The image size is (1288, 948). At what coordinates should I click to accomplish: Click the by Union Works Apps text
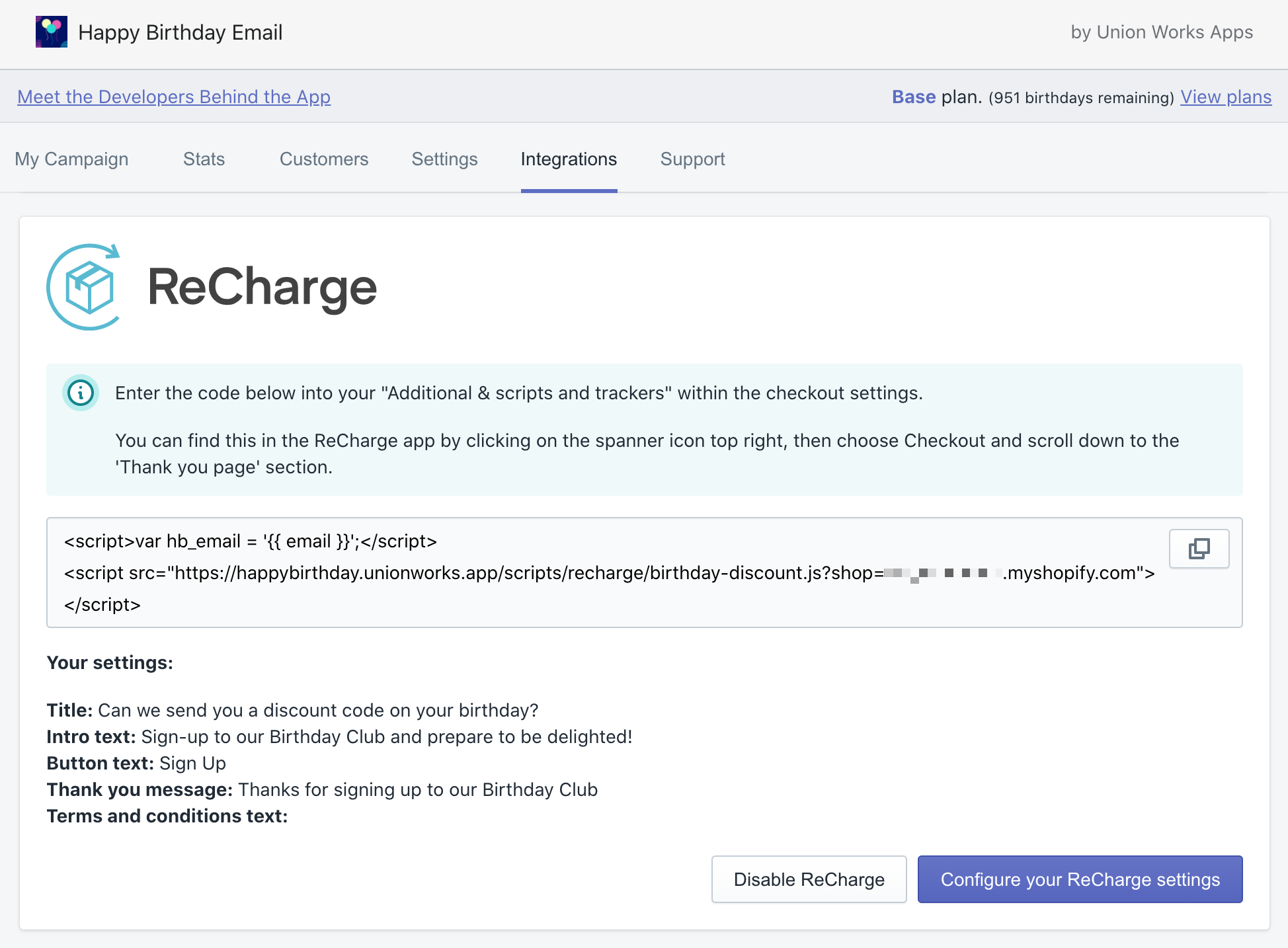click(1161, 32)
